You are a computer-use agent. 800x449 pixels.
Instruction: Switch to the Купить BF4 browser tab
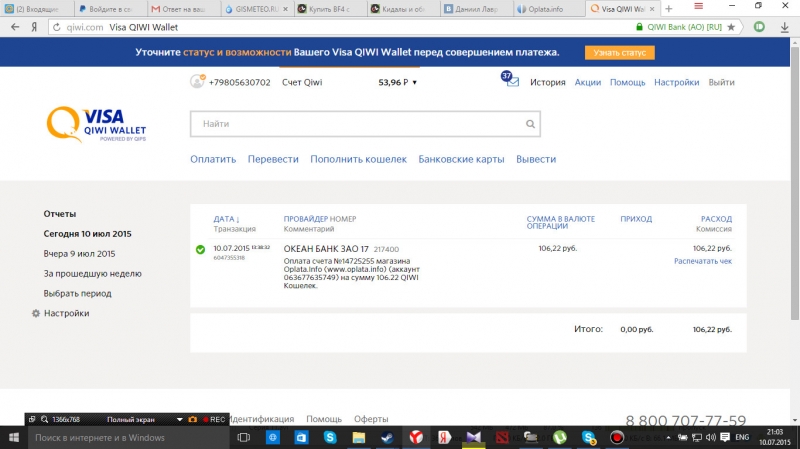[329, 9]
